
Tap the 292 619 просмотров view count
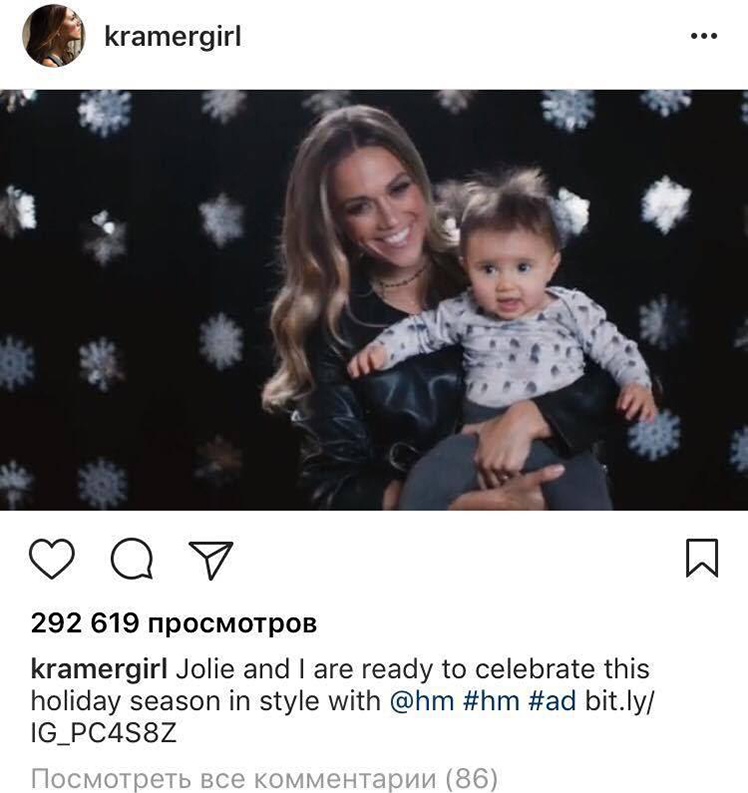(x=174, y=623)
